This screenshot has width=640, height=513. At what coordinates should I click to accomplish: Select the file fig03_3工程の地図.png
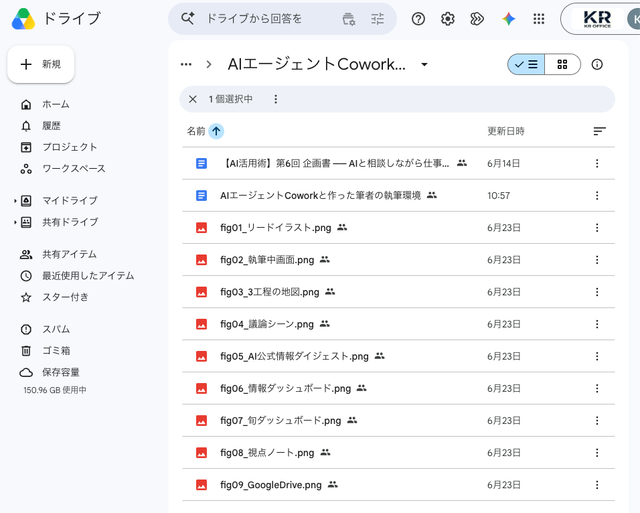pos(398,292)
